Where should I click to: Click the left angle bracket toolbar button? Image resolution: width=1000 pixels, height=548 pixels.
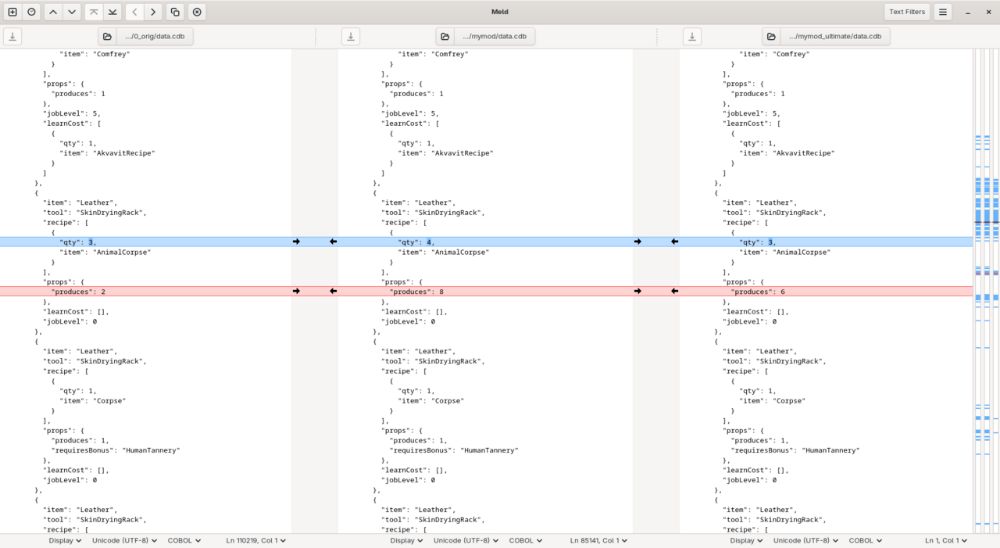click(x=134, y=12)
